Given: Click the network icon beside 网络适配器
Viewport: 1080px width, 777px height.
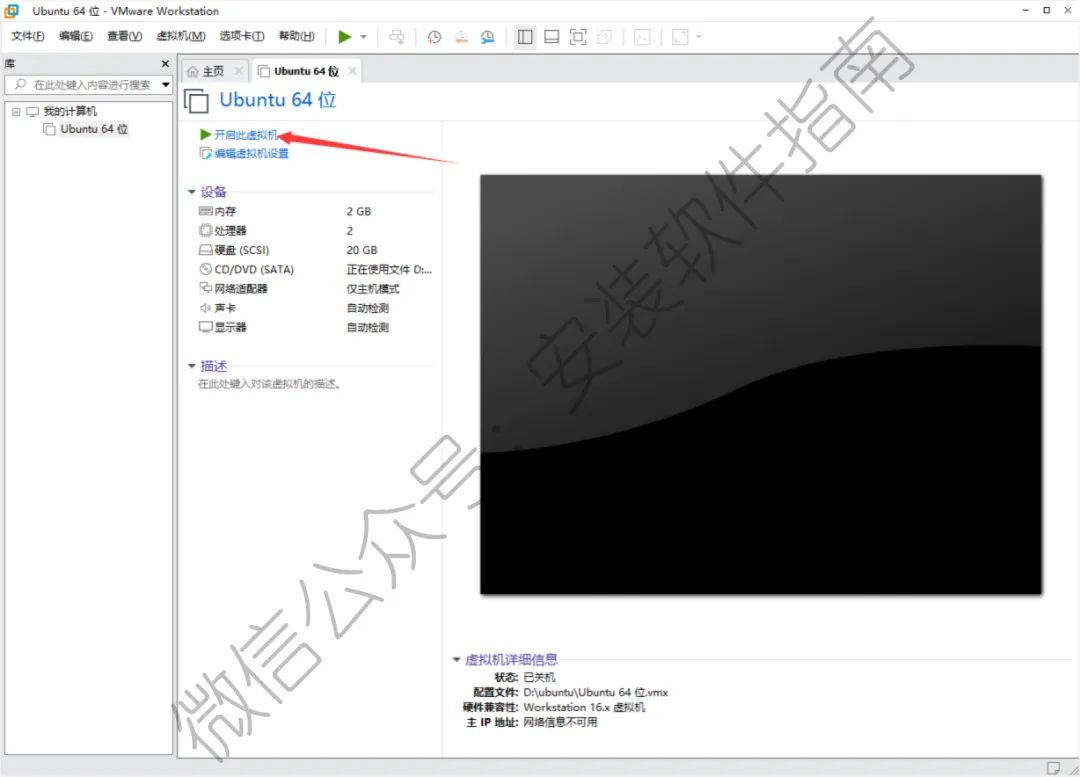Looking at the screenshot, I should pyautogui.click(x=205, y=288).
